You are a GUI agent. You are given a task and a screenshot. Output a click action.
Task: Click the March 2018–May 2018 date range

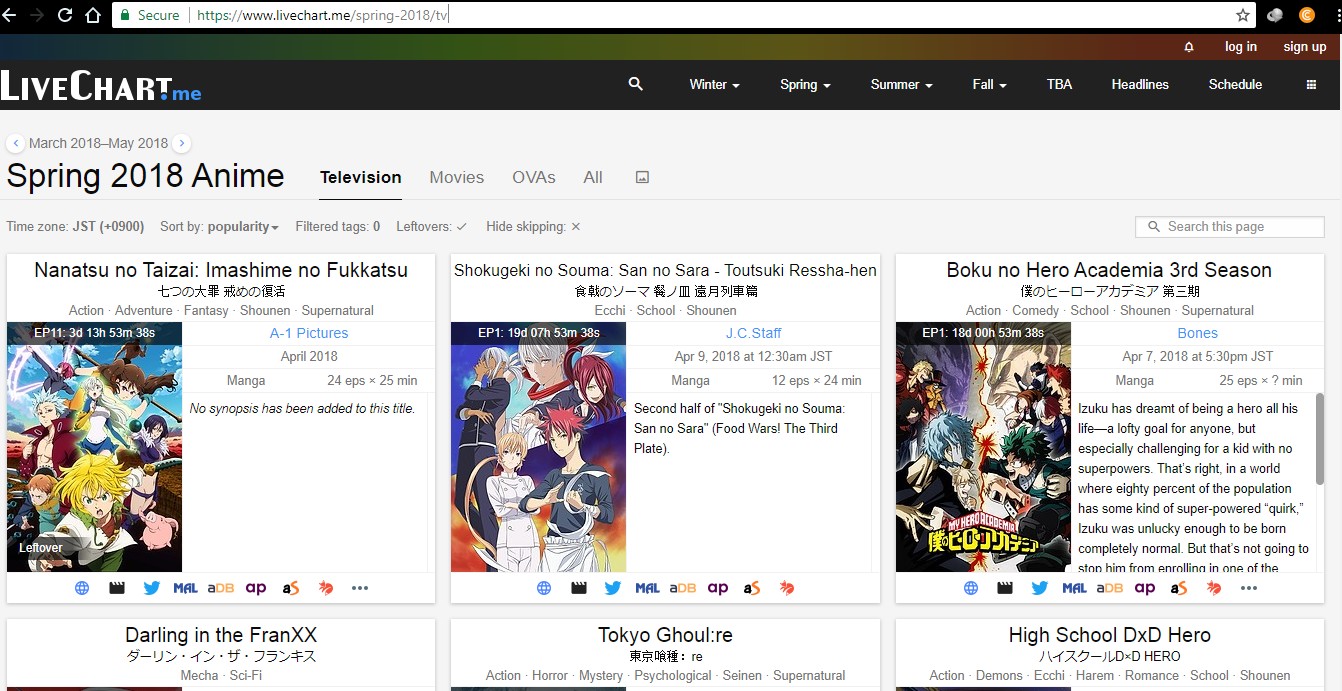click(98, 143)
